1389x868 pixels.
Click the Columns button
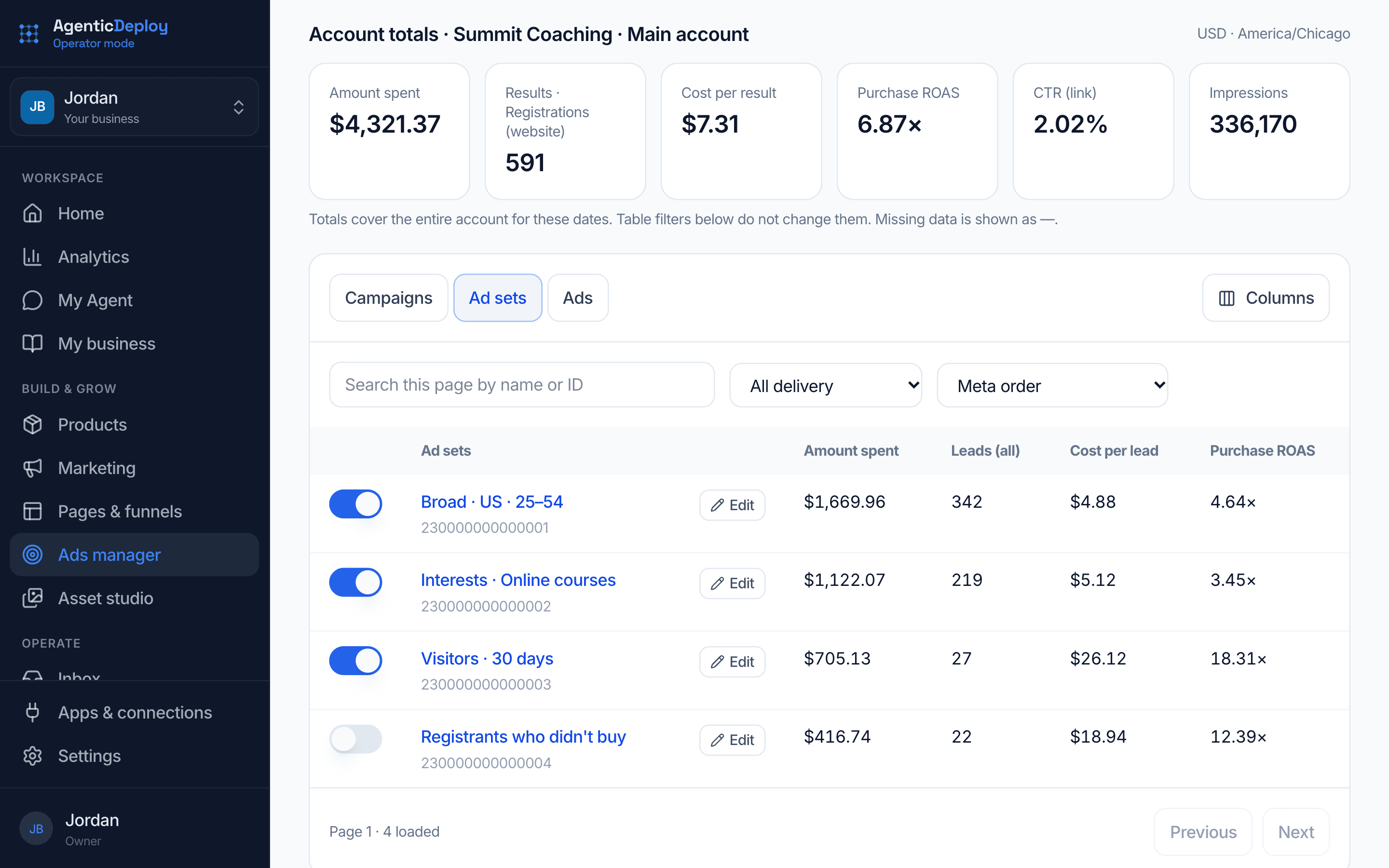pyautogui.click(x=1266, y=298)
